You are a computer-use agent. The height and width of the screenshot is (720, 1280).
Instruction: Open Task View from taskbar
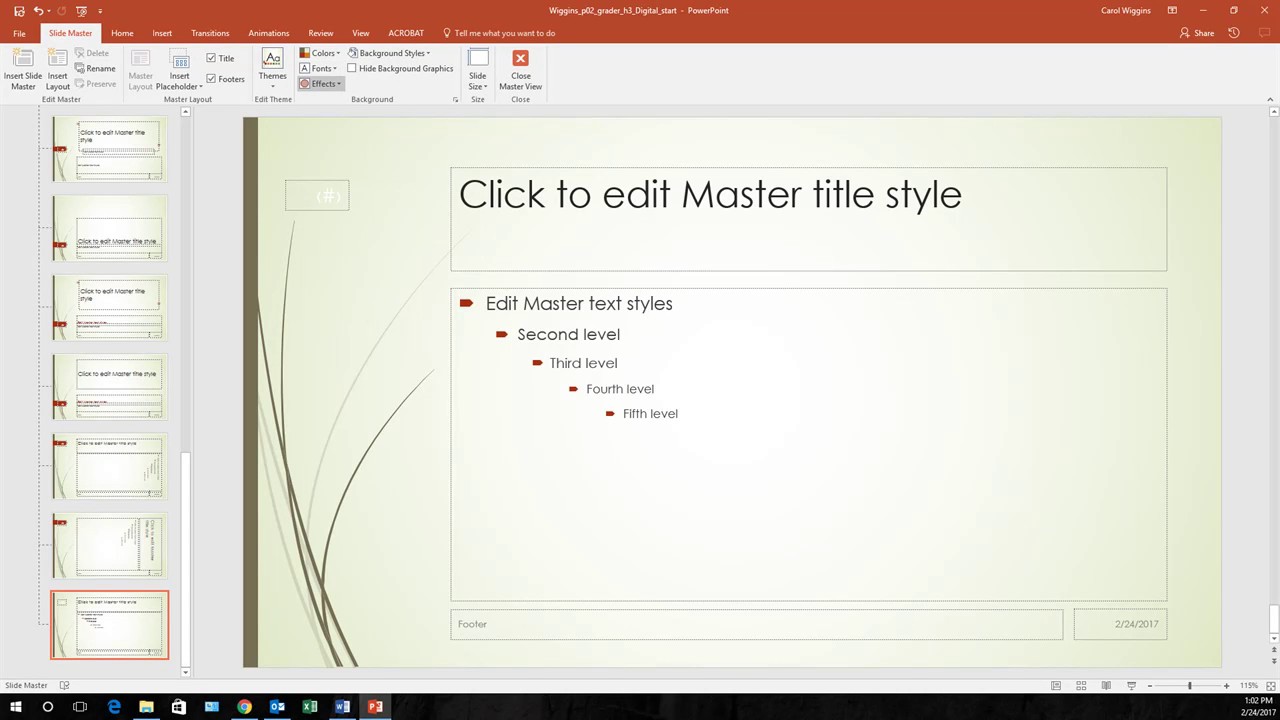tap(80, 706)
